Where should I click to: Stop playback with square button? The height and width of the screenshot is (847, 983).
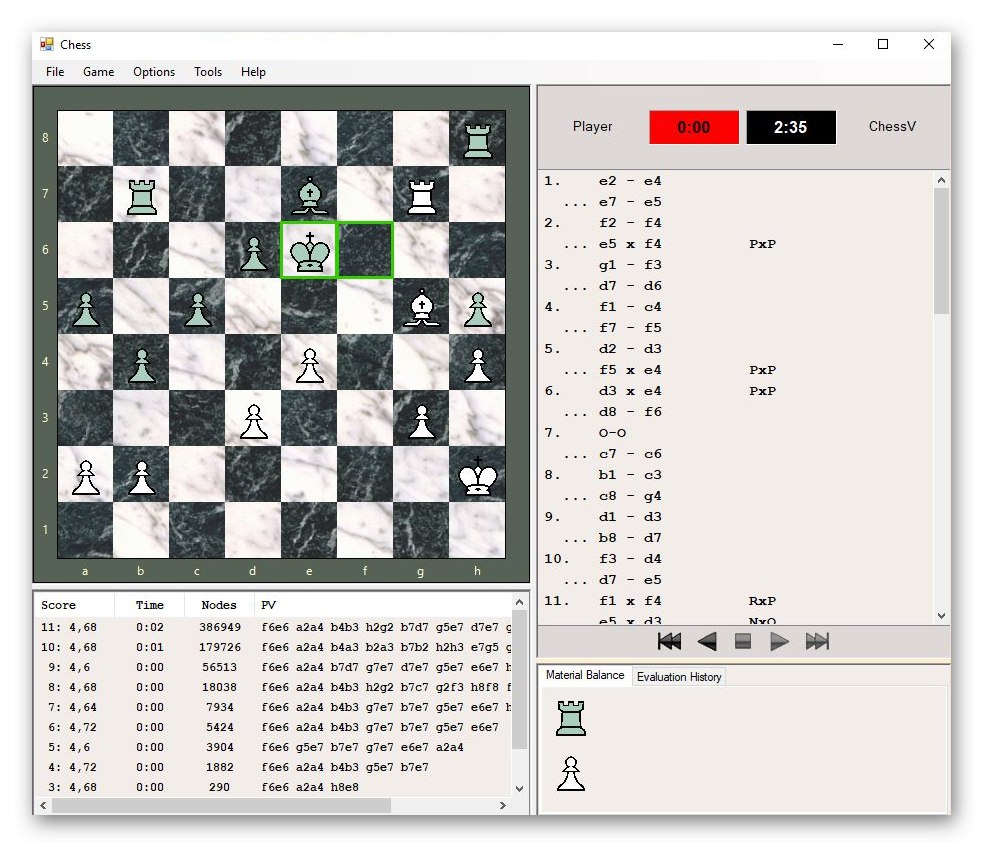(x=743, y=641)
